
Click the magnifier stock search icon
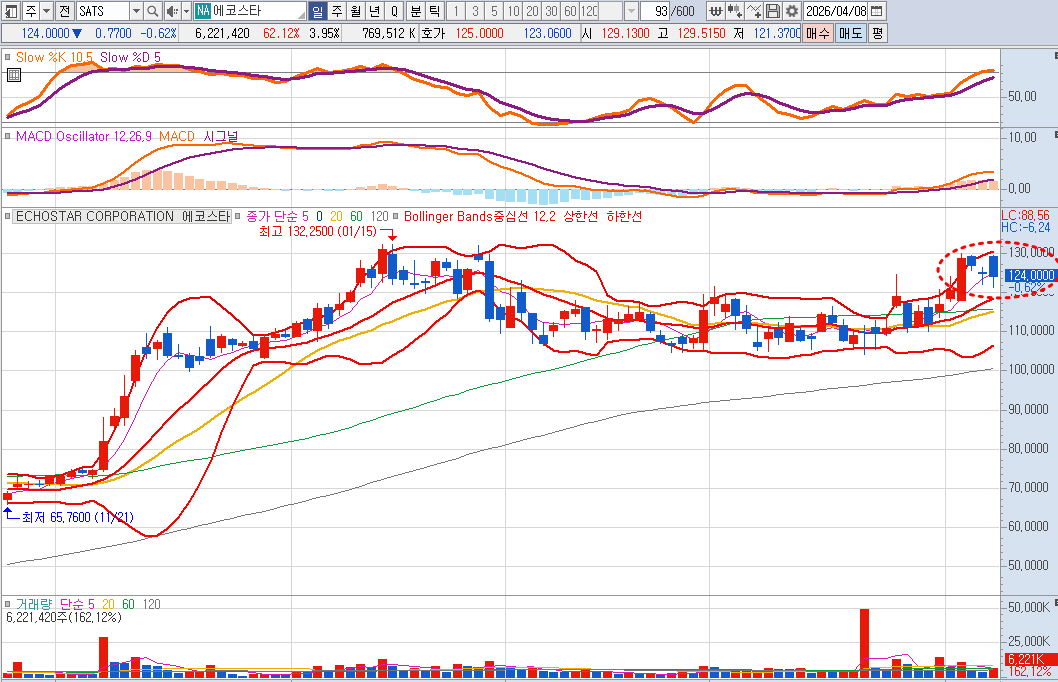click(x=153, y=11)
